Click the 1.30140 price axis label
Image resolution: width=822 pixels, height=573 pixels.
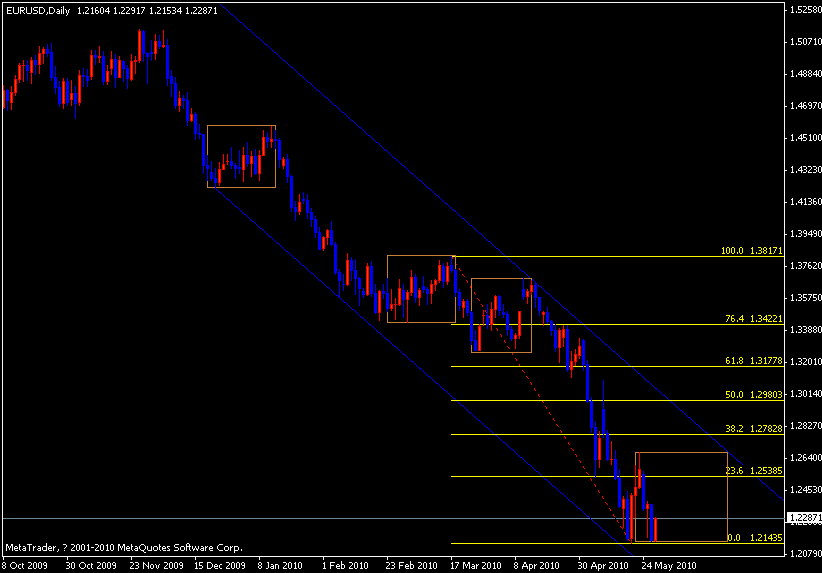click(806, 394)
